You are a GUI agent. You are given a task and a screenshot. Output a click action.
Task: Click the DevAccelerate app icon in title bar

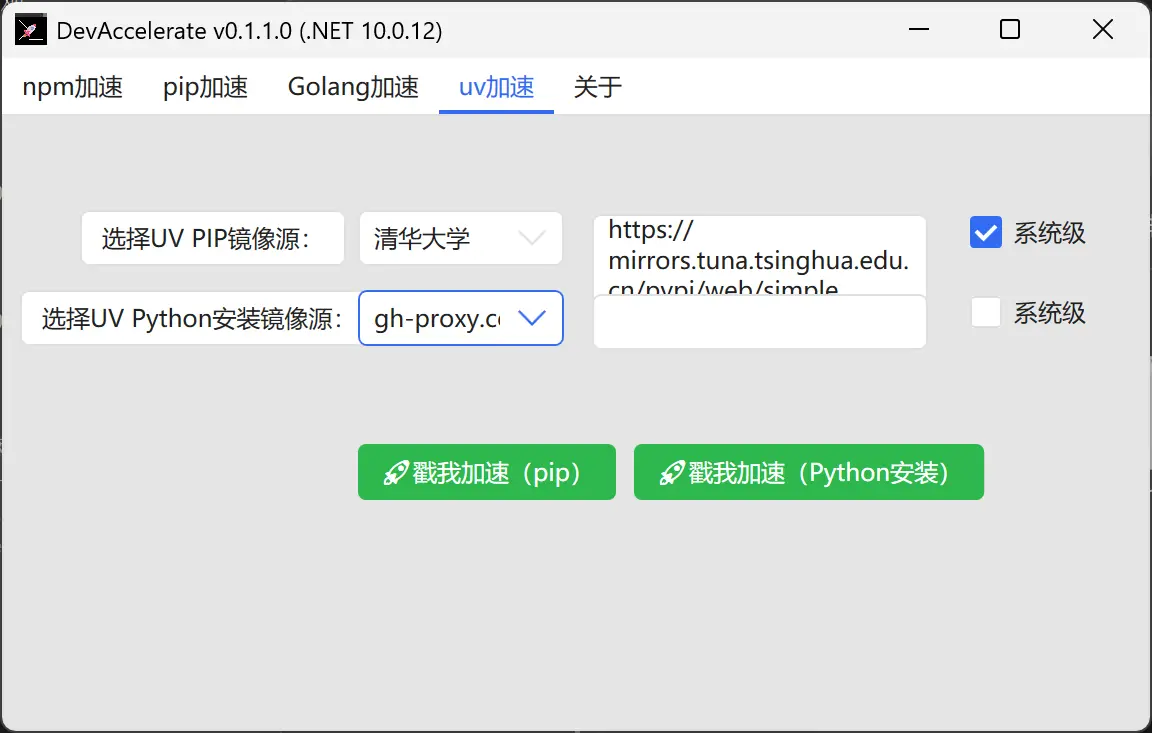pos(31,30)
